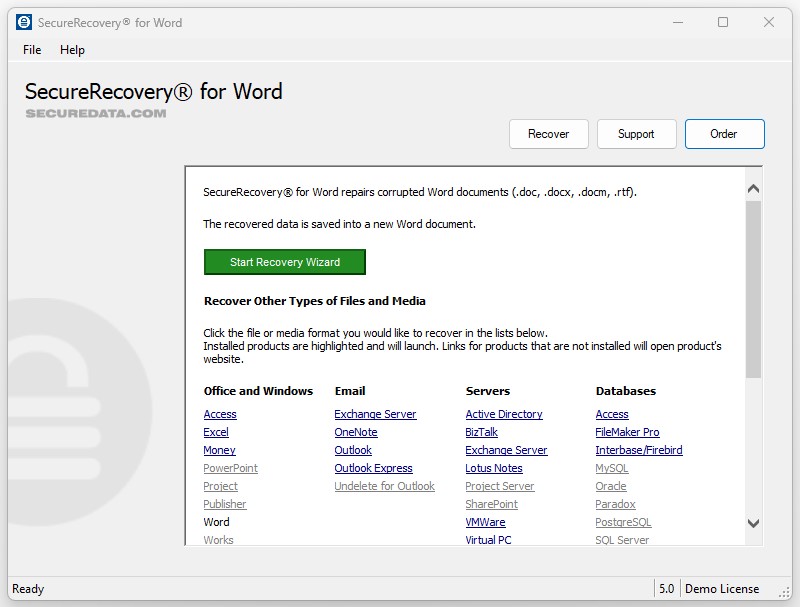This screenshot has width=800, height=607.
Task: Open the Exchange Server link under Email
Action: click(x=375, y=414)
